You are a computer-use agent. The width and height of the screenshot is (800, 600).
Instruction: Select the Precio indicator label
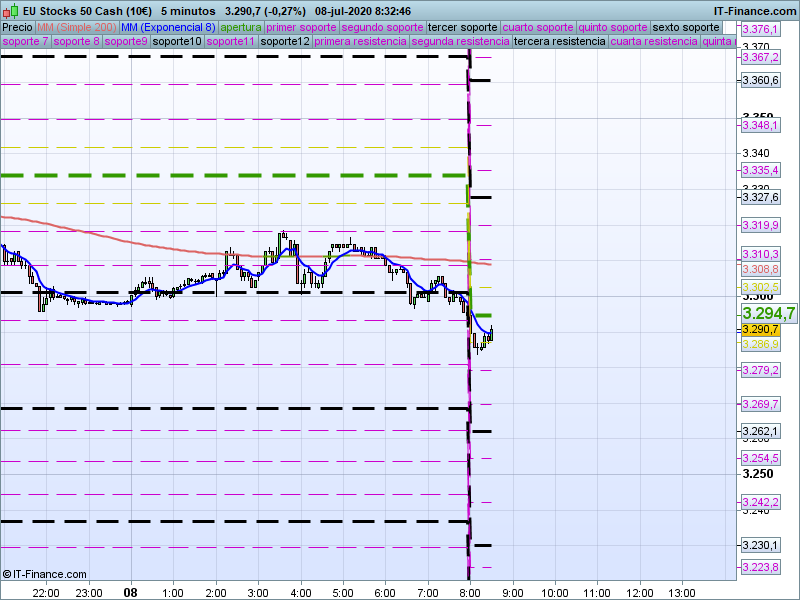coord(17,27)
